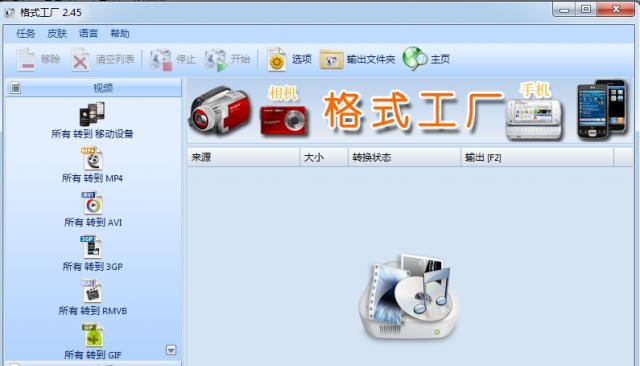This screenshot has height=366, width=640.
Task: Click the 停止 text label
Action: [x=186, y=59]
